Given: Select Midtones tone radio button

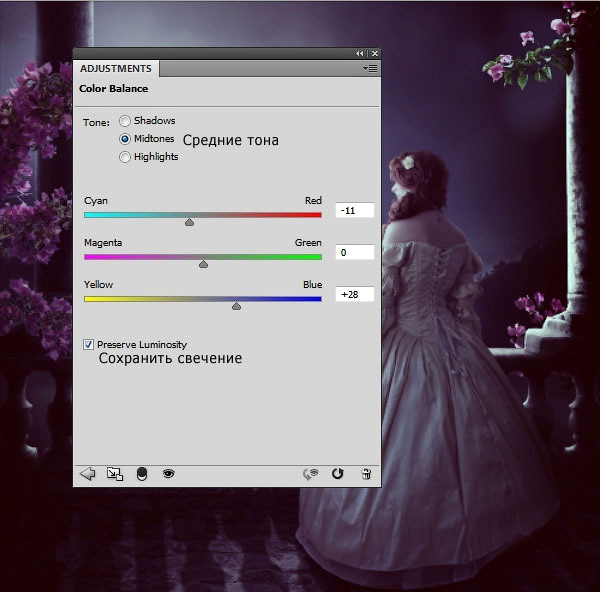Looking at the screenshot, I should tap(125, 139).
